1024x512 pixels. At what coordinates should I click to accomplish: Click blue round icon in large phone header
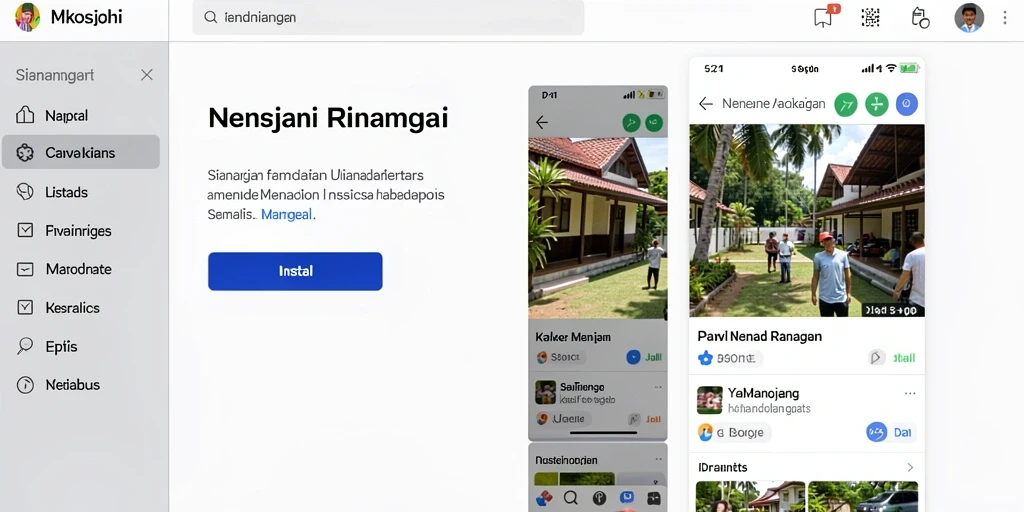point(906,104)
